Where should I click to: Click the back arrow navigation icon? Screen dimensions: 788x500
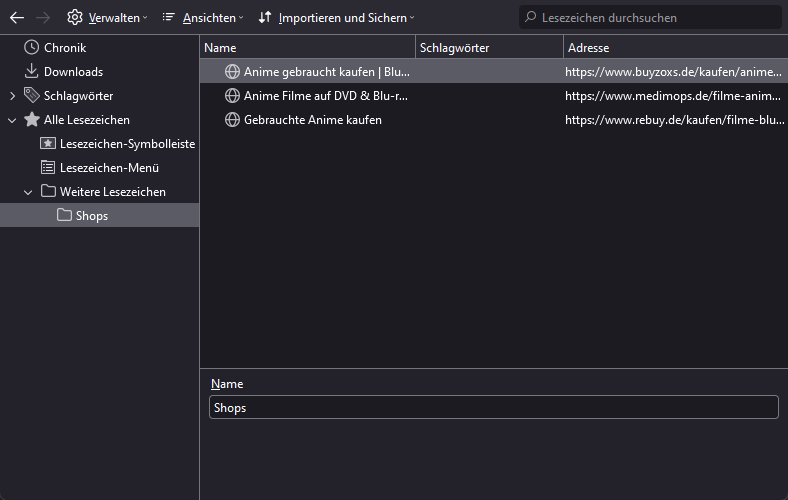[x=17, y=17]
